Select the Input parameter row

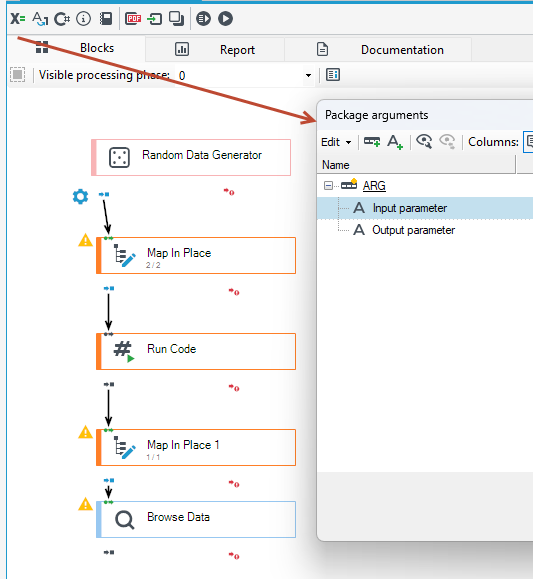(x=425, y=208)
